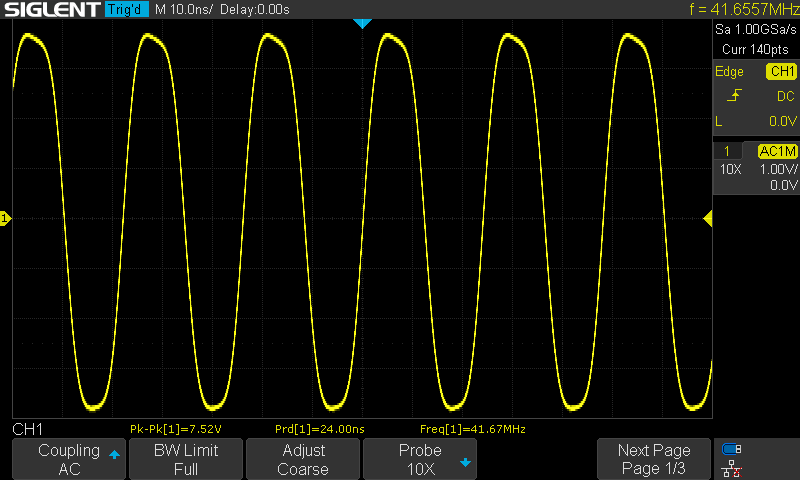Click the blue trigger position marker at top
Image resolution: width=800 pixels, height=480 pixels.
[x=362, y=23]
